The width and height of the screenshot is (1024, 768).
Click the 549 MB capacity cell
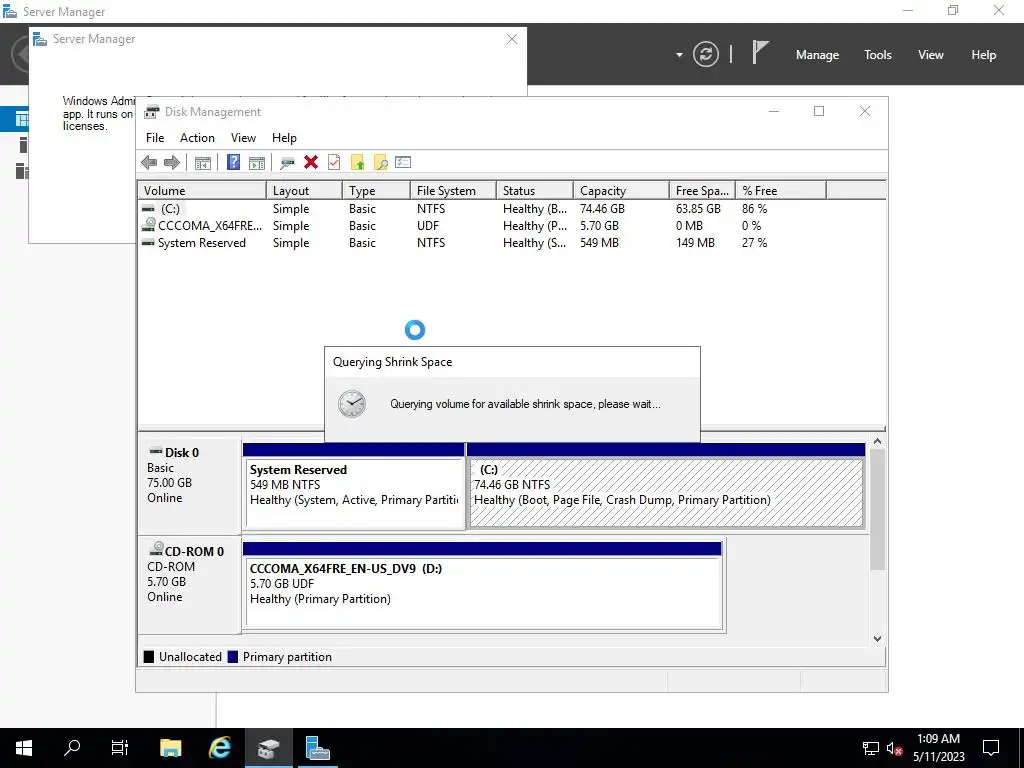(x=599, y=243)
